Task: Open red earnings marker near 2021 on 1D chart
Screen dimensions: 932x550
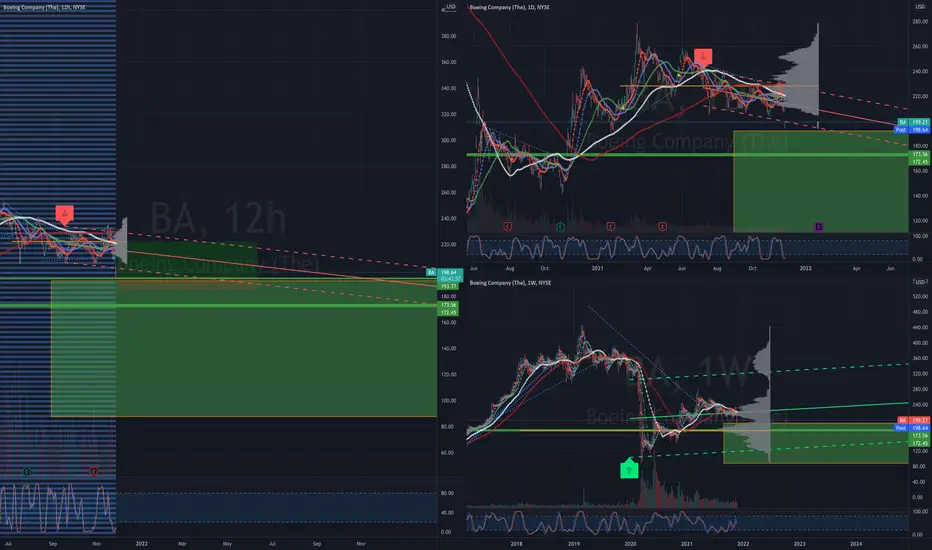Action: [x=610, y=227]
